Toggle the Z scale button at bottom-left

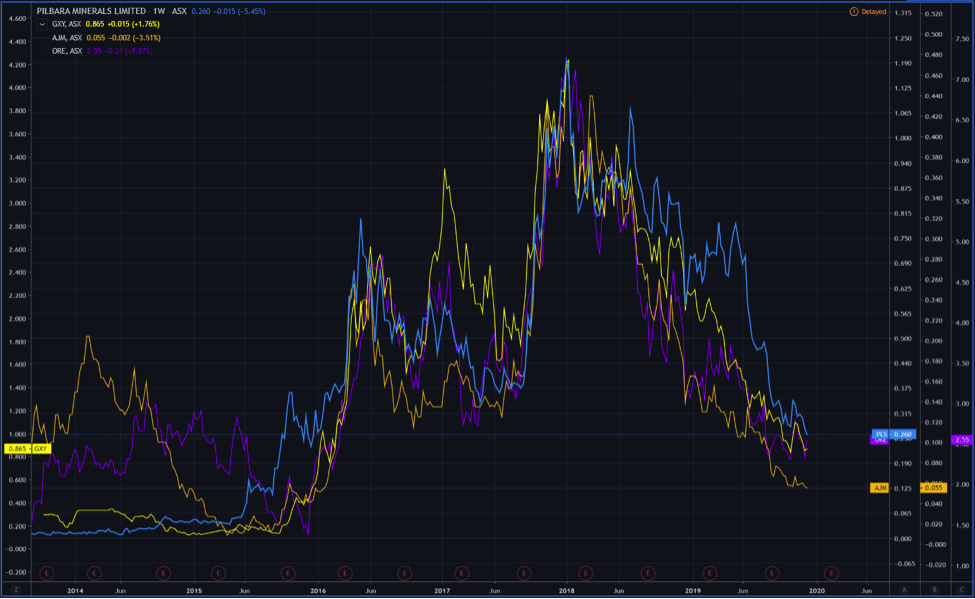point(16,590)
